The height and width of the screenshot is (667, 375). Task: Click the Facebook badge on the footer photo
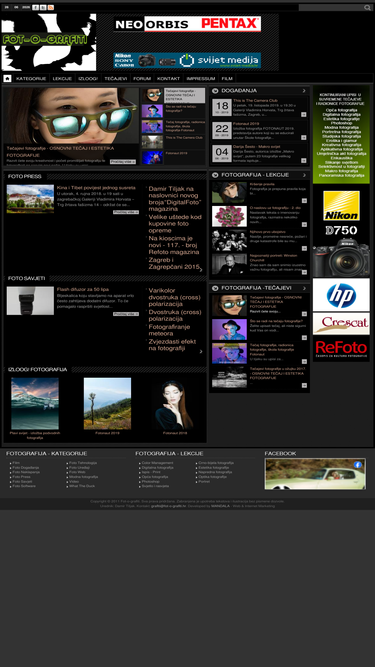click(x=358, y=465)
